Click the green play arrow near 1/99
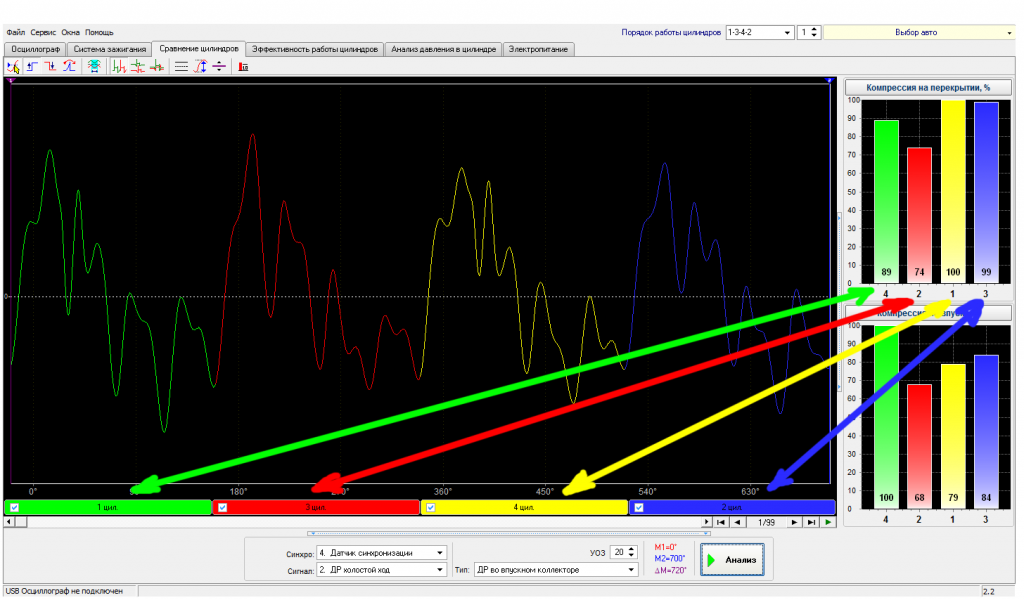The image size is (1024, 600). [x=828, y=522]
